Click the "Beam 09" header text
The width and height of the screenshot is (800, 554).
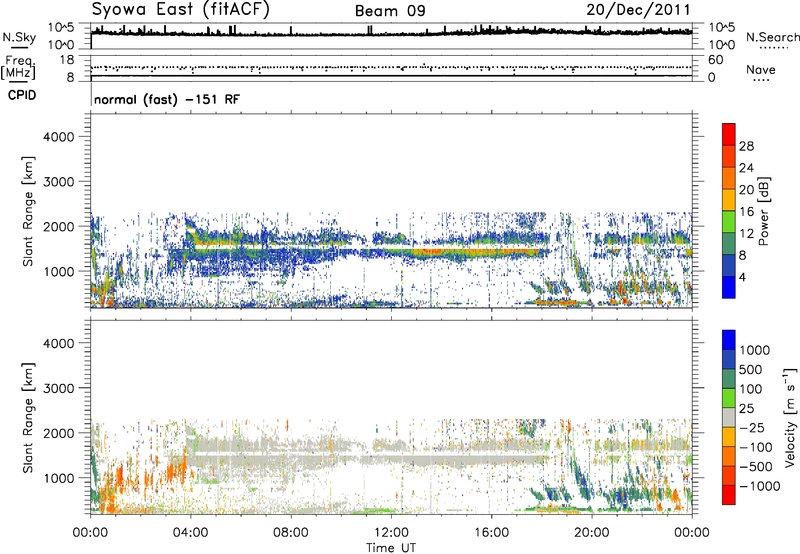390,11
